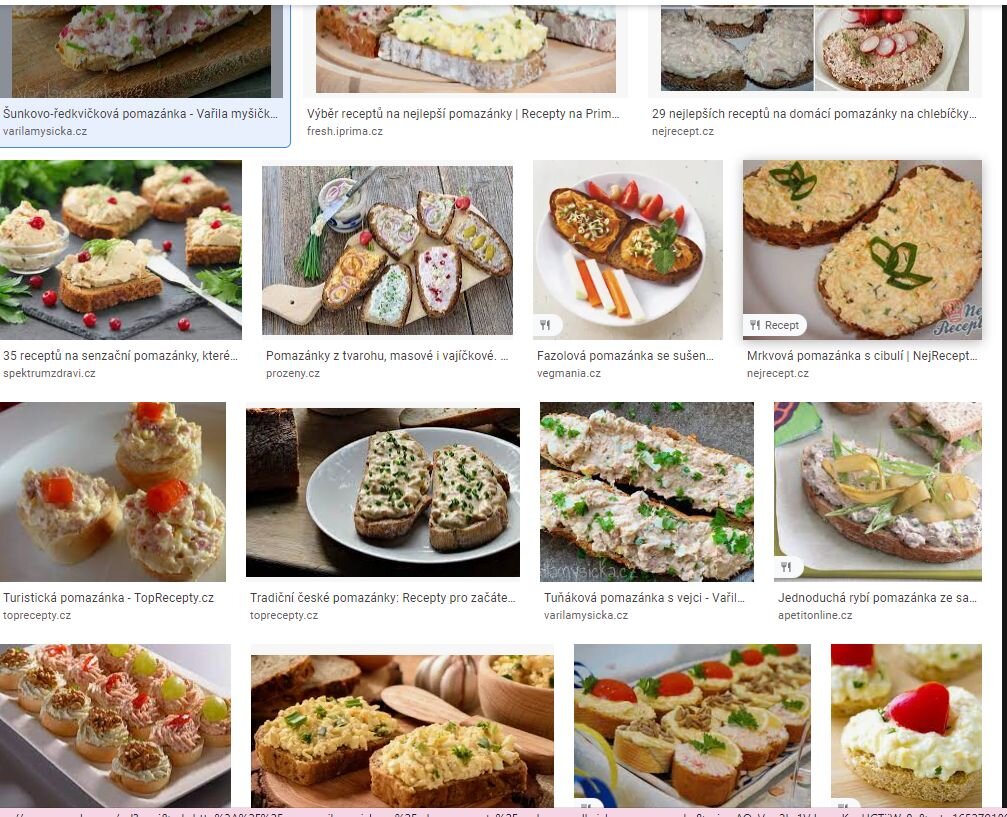Click the apetitonline.cz source link

coord(815,615)
